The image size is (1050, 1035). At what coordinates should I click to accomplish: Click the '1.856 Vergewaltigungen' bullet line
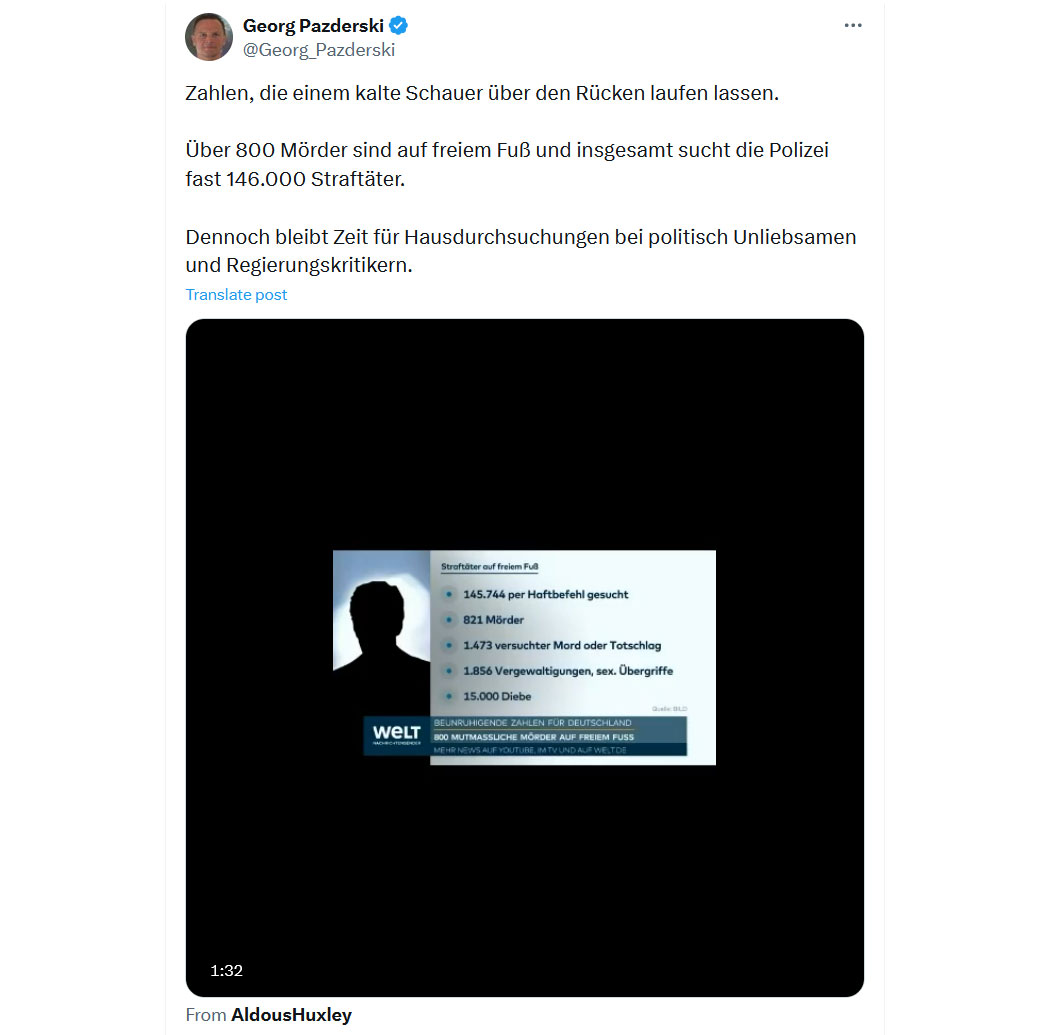[568, 671]
